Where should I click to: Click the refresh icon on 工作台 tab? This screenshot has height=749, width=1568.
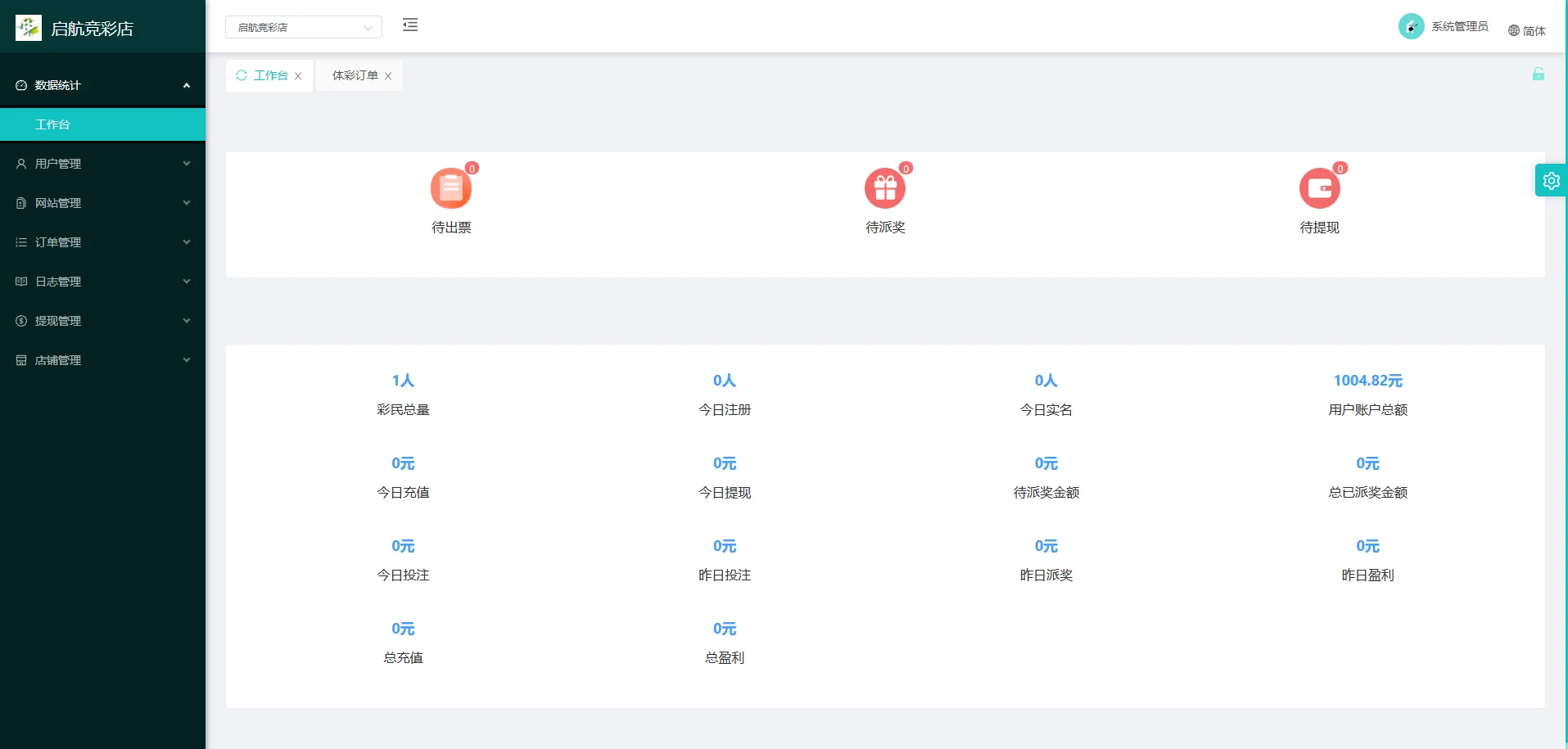[x=241, y=75]
